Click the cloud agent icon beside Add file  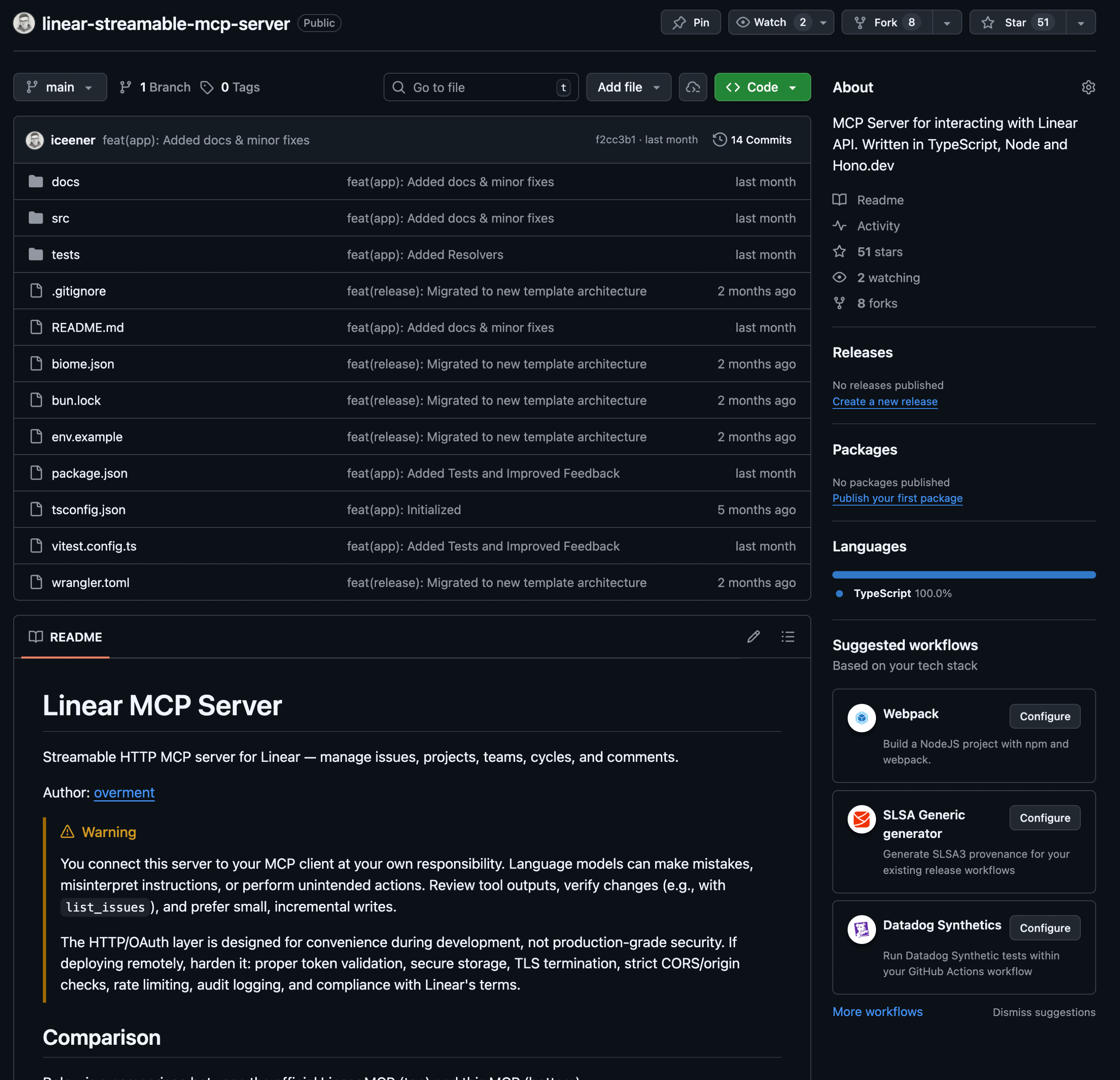point(692,88)
